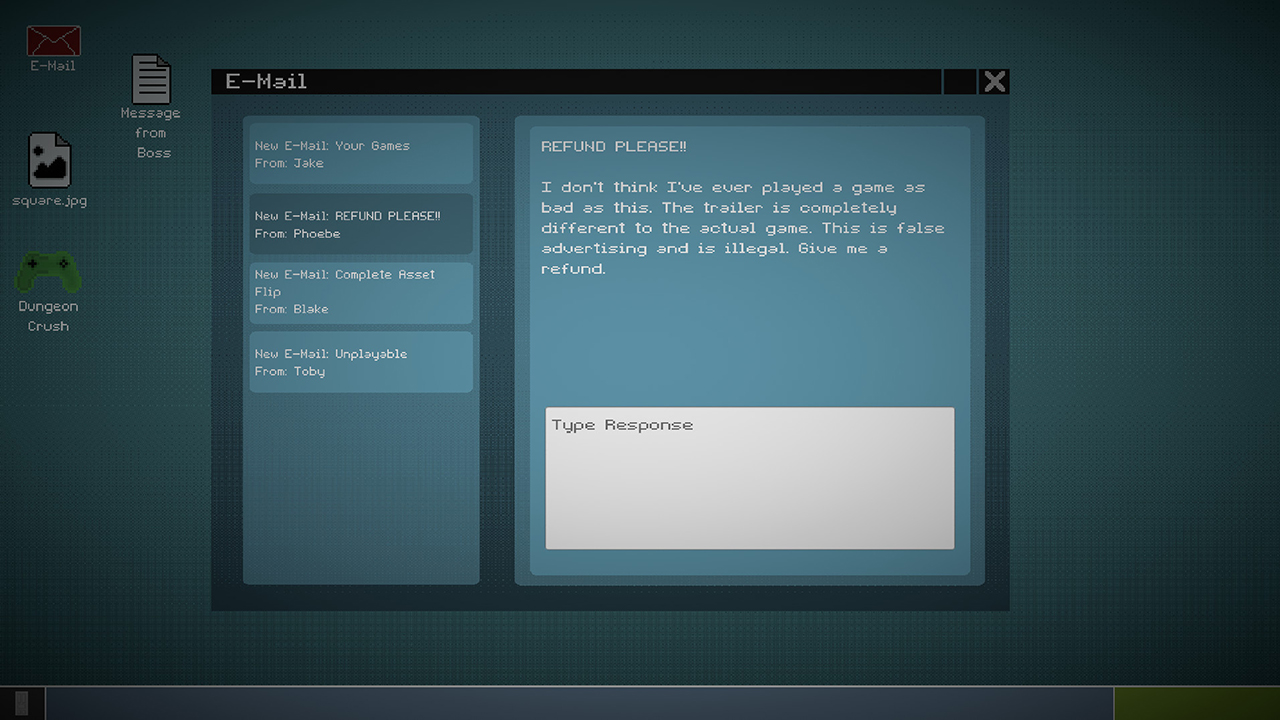Open the Message from Boss document

(150, 80)
